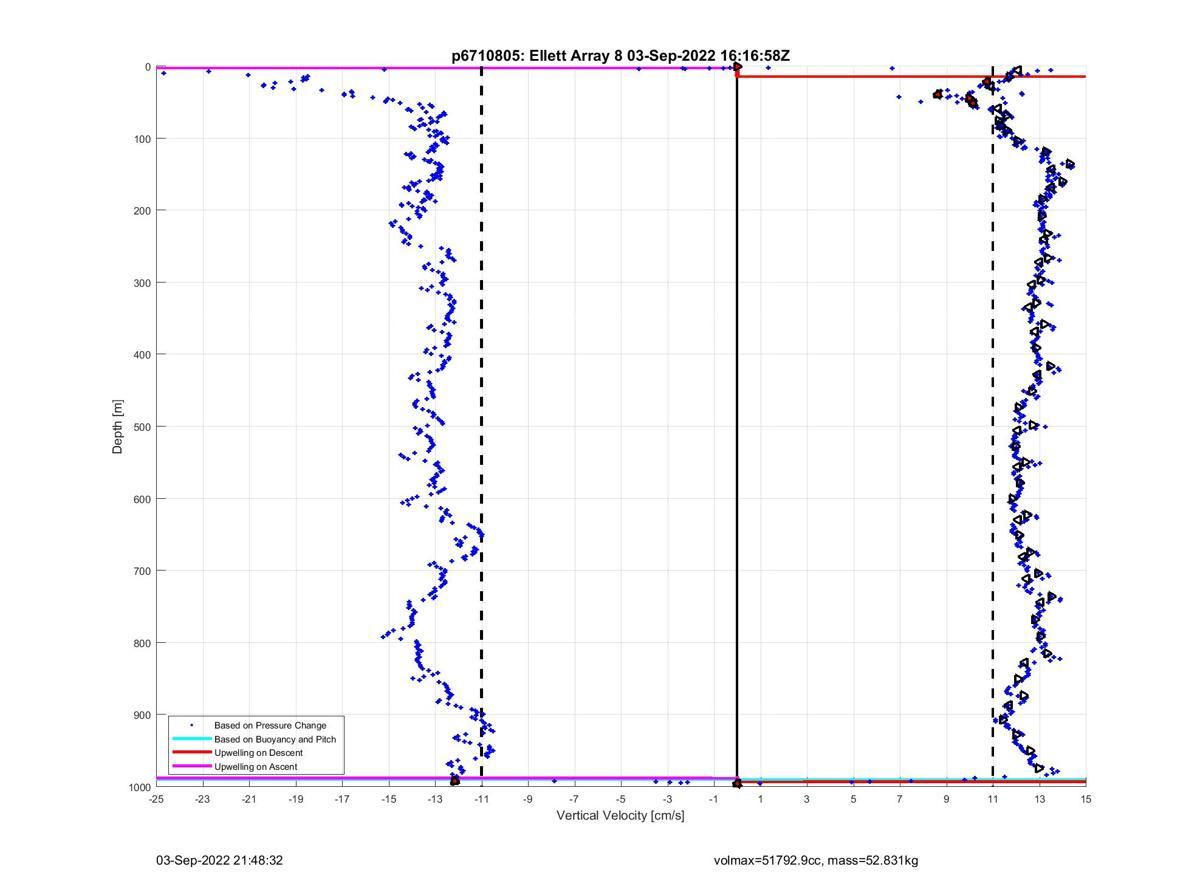
Task: Click y-axis tick label '1000'
Action: pos(138,787)
